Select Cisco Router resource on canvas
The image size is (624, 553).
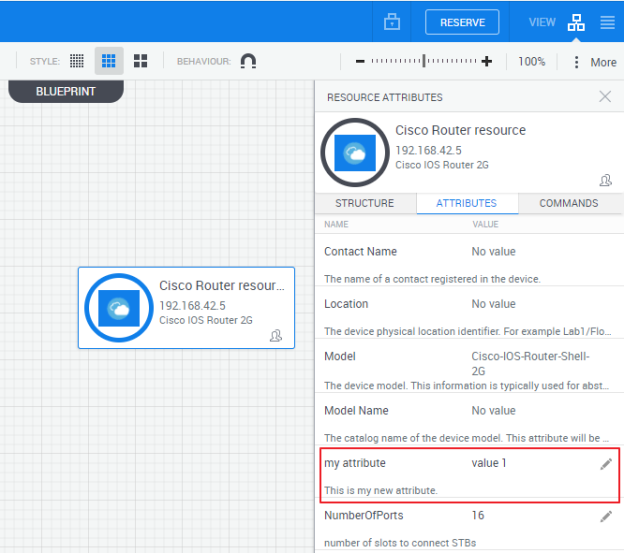coord(186,307)
